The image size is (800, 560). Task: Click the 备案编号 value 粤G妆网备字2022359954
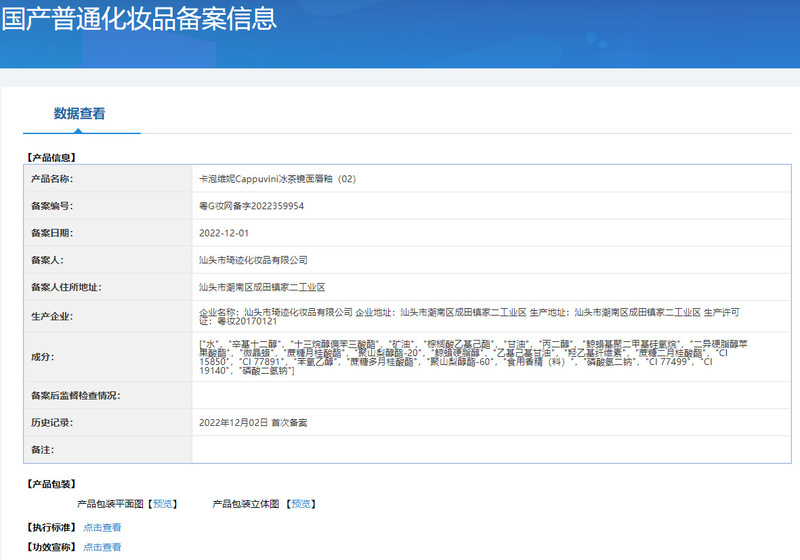pos(252,206)
